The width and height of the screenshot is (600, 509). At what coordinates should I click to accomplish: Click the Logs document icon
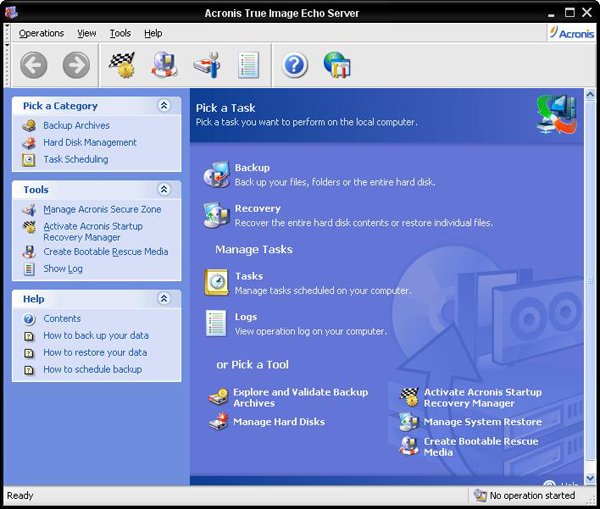click(216, 323)
